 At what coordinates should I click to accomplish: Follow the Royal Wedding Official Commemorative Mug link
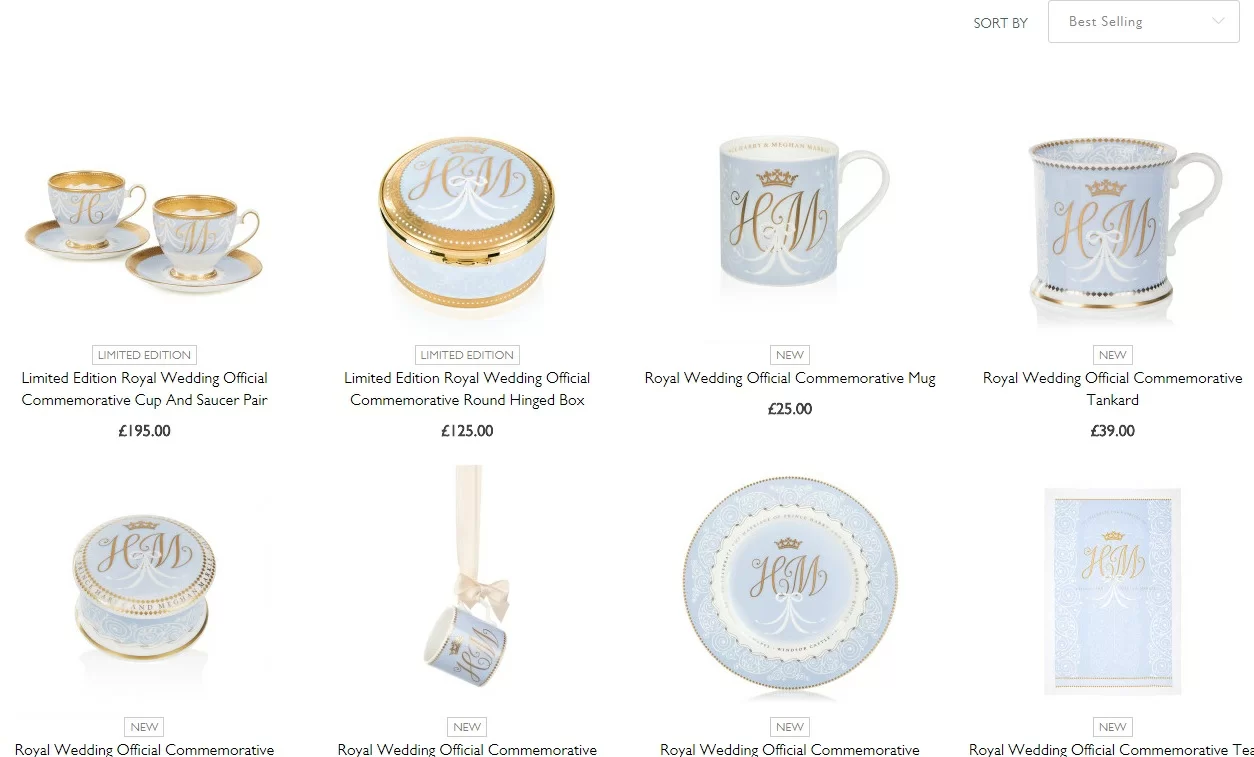click(x=790, y=378)
